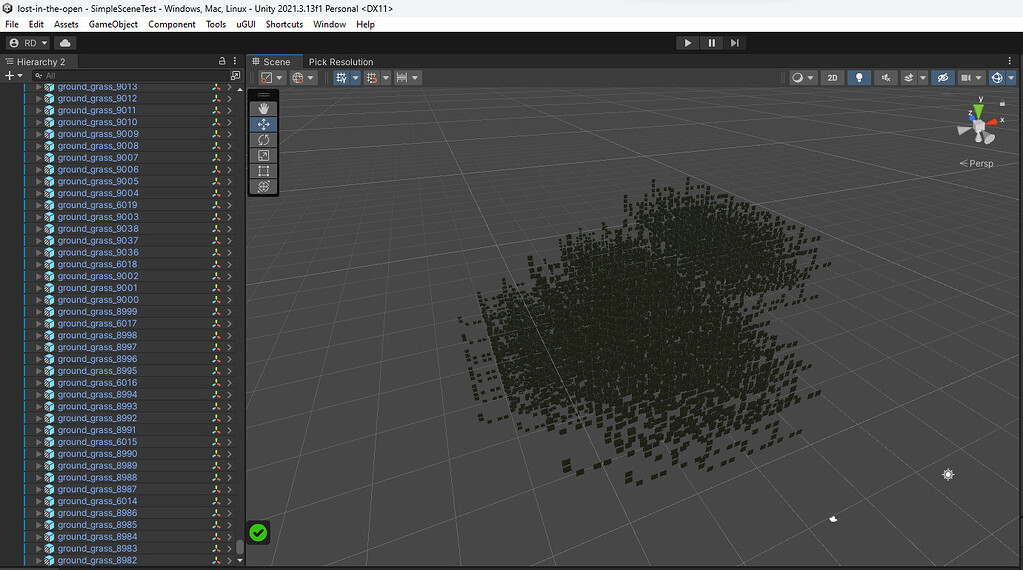This screenshot has width=1023, height=570.
Task: Step forward one frame
Action: pos(735,43)
